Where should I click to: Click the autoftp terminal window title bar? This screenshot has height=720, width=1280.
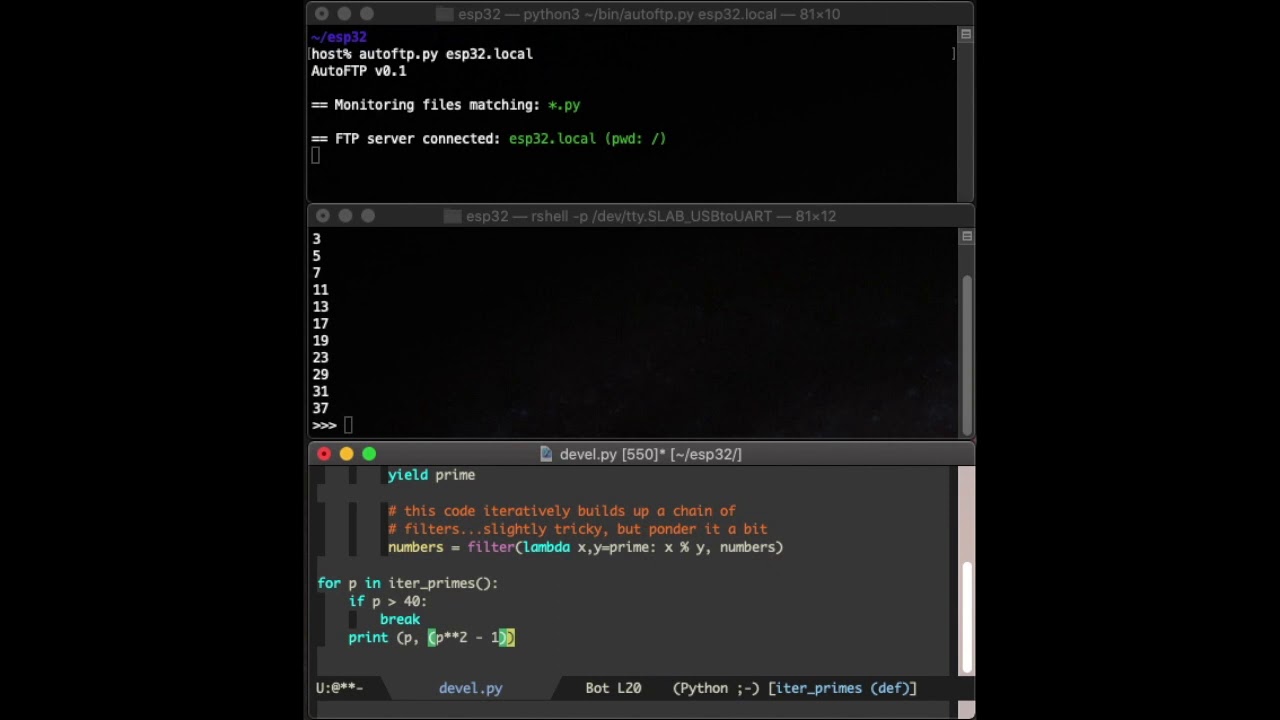point(640,14)
